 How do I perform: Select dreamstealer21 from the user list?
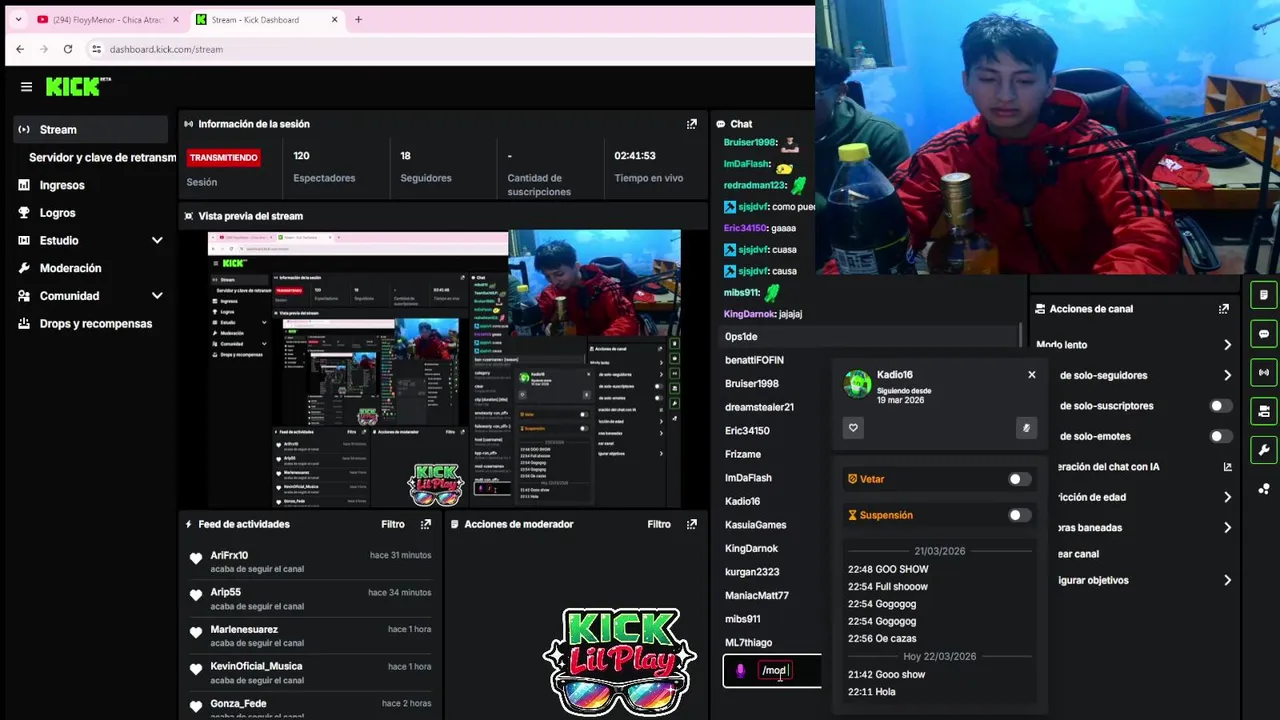click(x=759, y=407)
